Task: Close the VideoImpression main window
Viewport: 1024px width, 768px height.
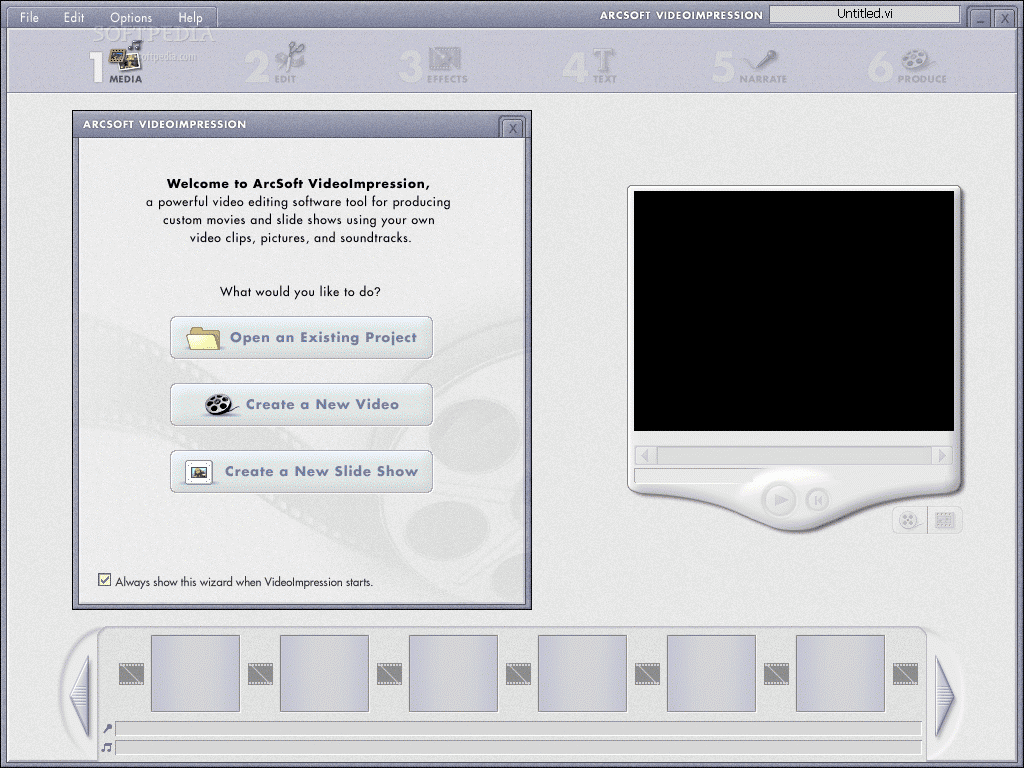Action: click(x=1005, y=19)
